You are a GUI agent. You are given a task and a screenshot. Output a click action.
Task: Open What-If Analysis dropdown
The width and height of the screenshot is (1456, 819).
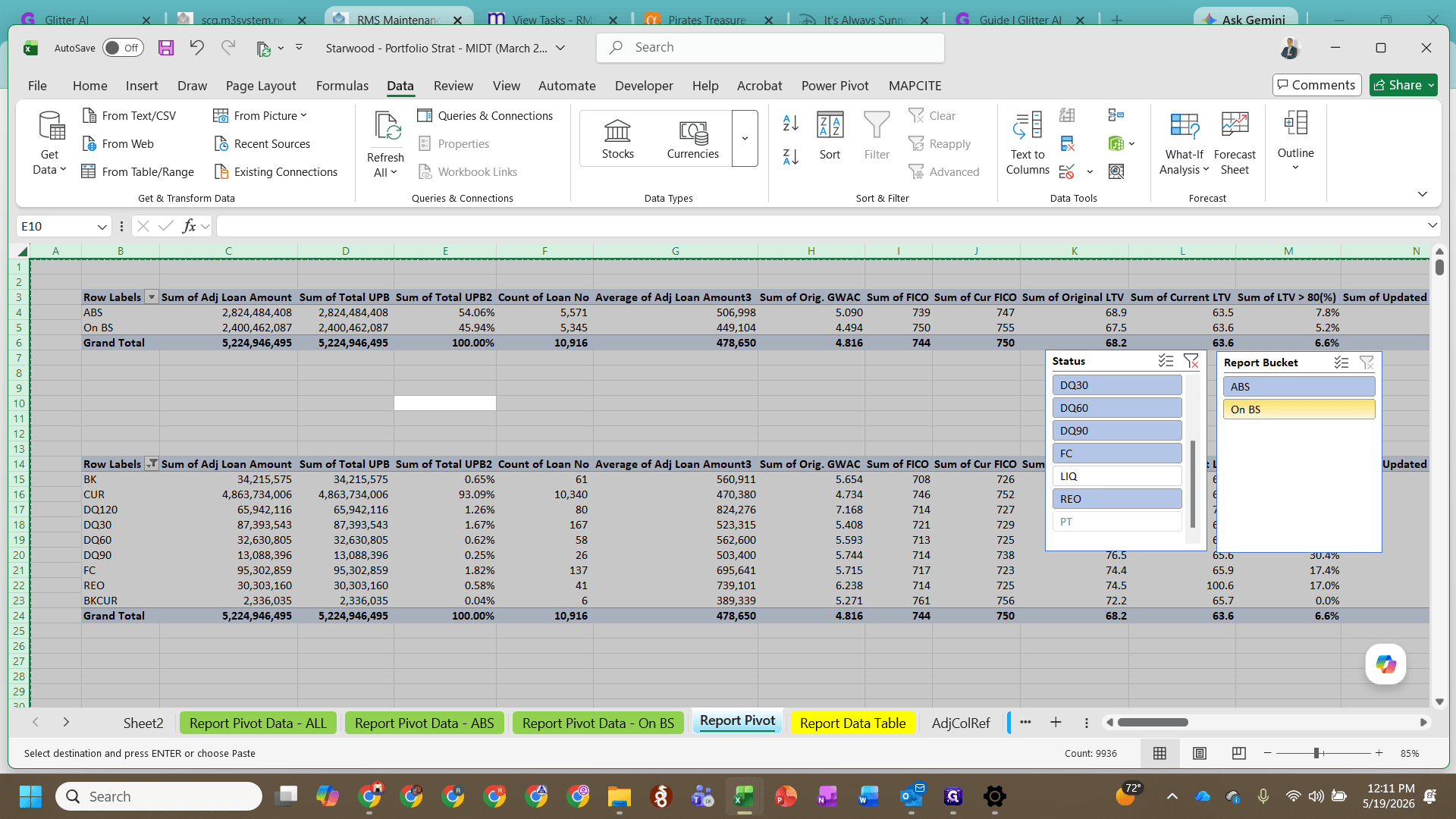click(1184, 143)
